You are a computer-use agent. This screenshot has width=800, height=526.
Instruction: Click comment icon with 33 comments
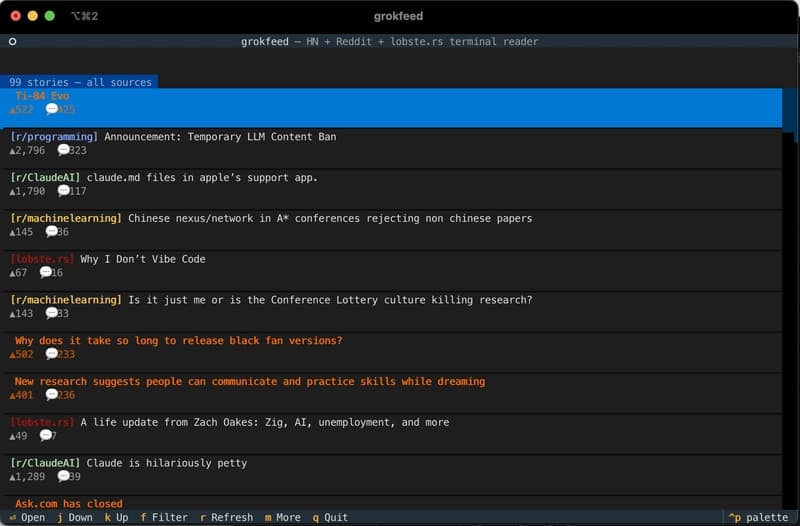tap(52, 313)
